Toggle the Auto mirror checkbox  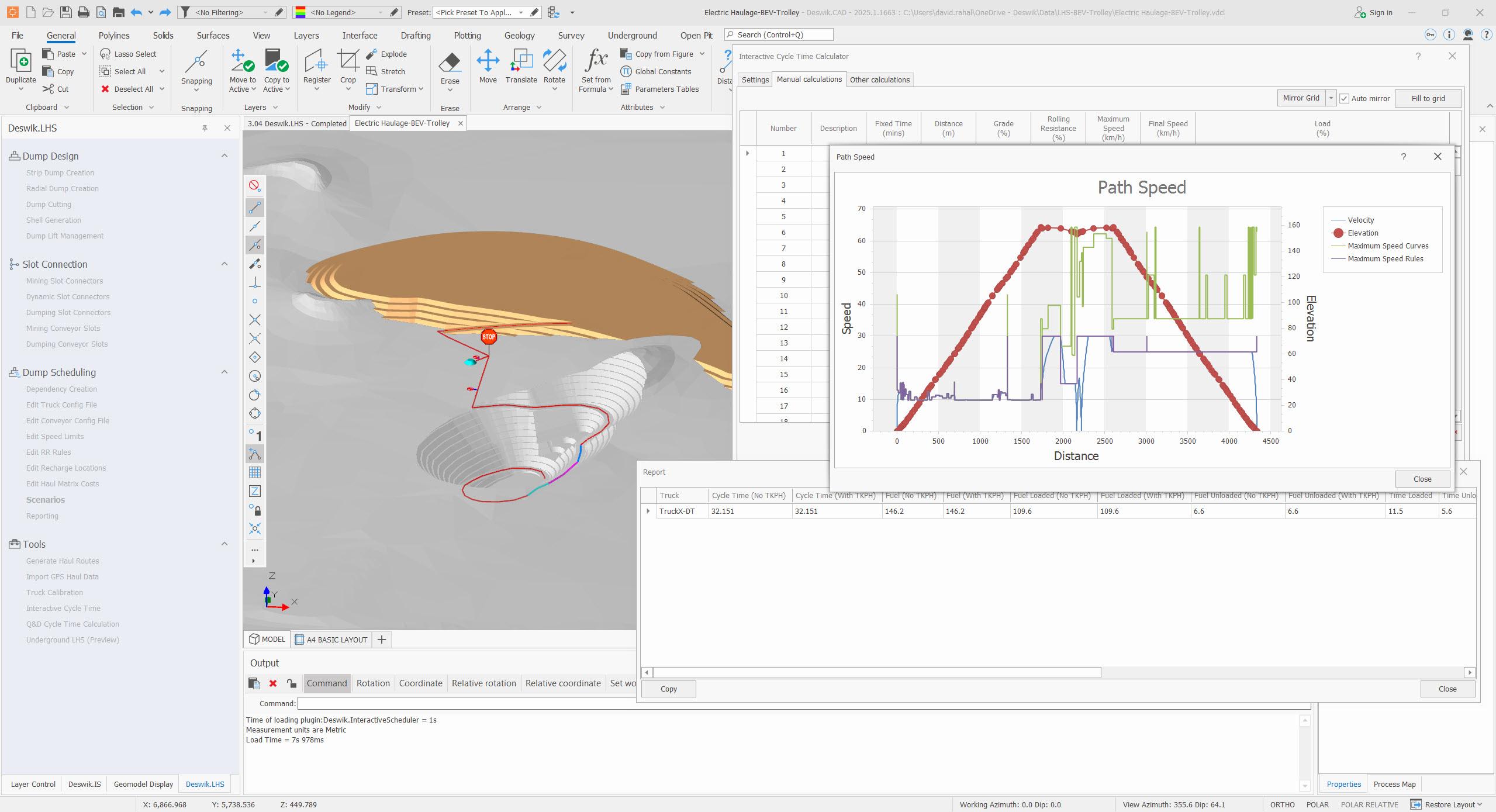pos(1344,98)
